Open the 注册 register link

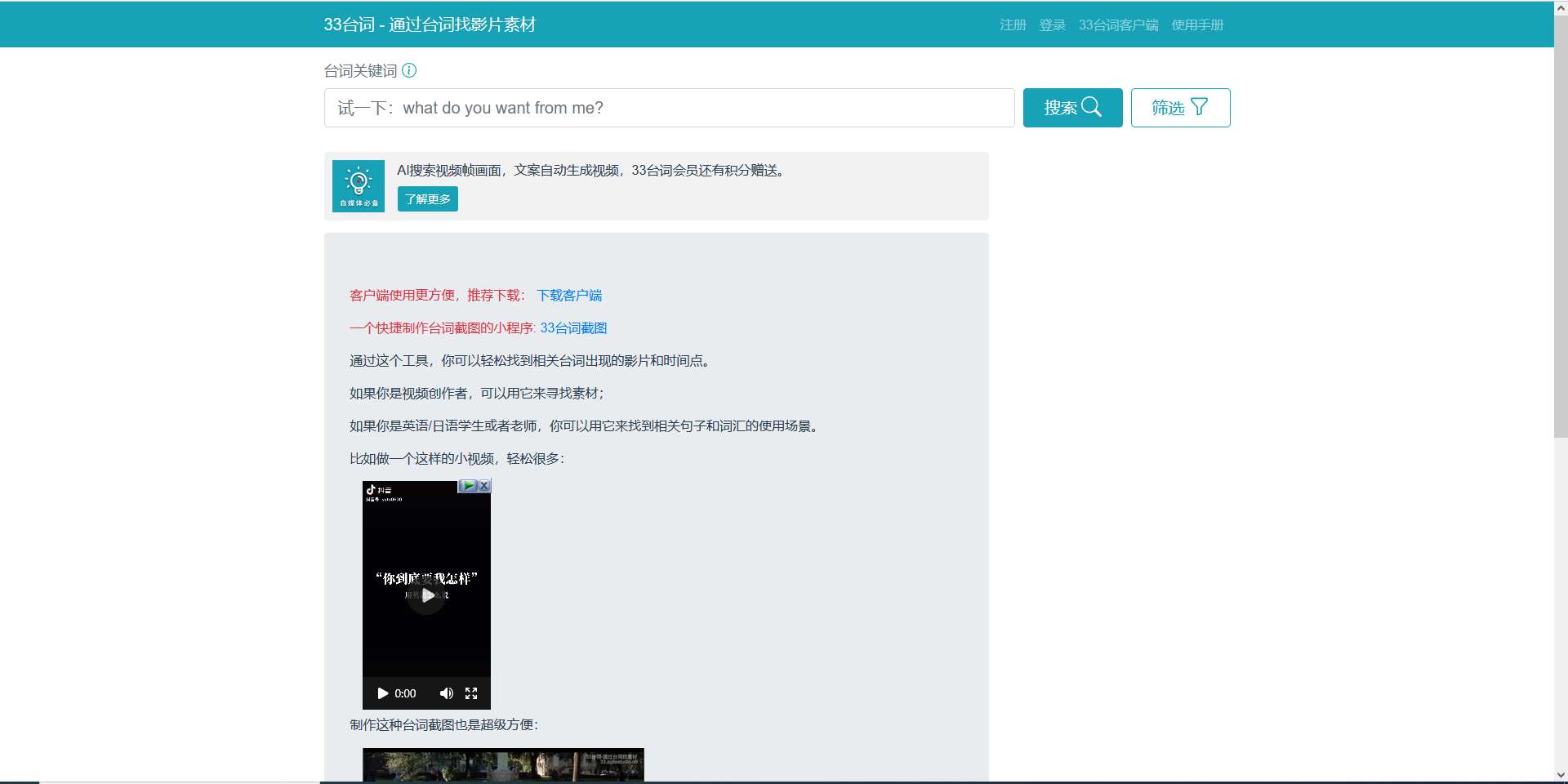[x=1013, y=24]
